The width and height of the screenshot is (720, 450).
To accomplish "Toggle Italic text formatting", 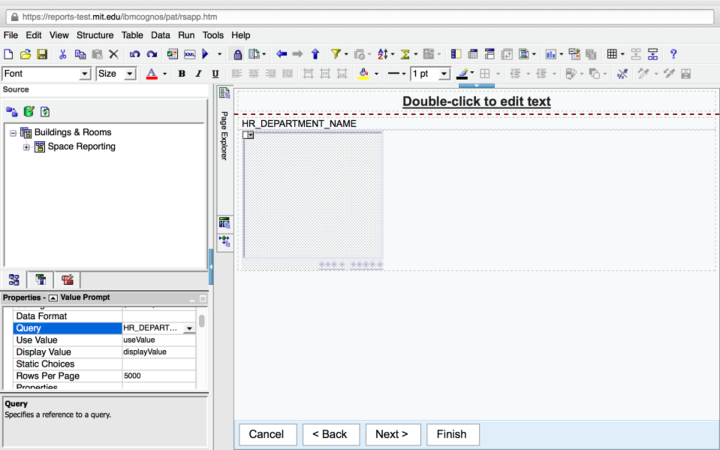I will point(199,74).
